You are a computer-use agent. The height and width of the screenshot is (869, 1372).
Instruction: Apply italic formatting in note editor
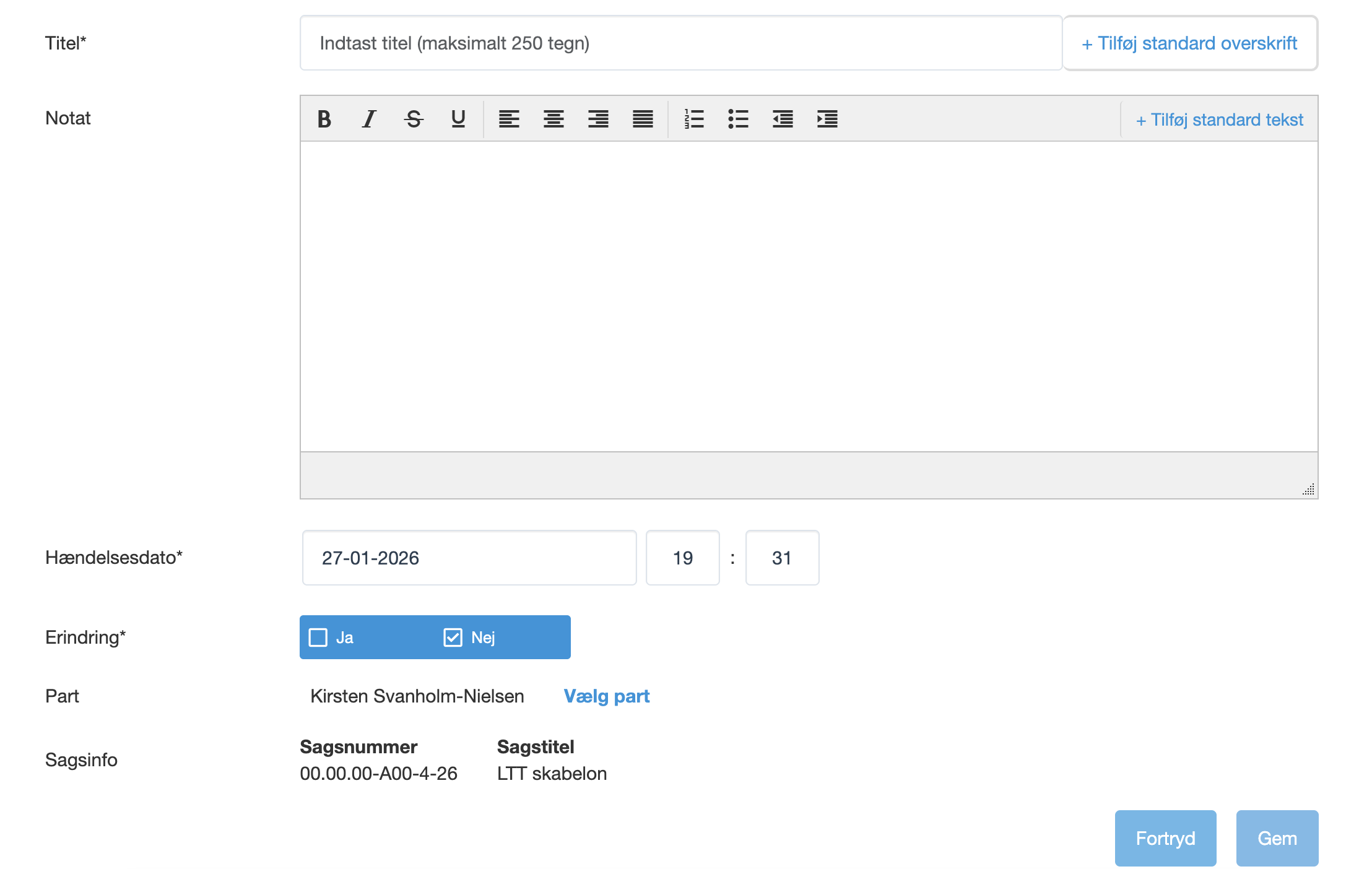tap(369, 119)
